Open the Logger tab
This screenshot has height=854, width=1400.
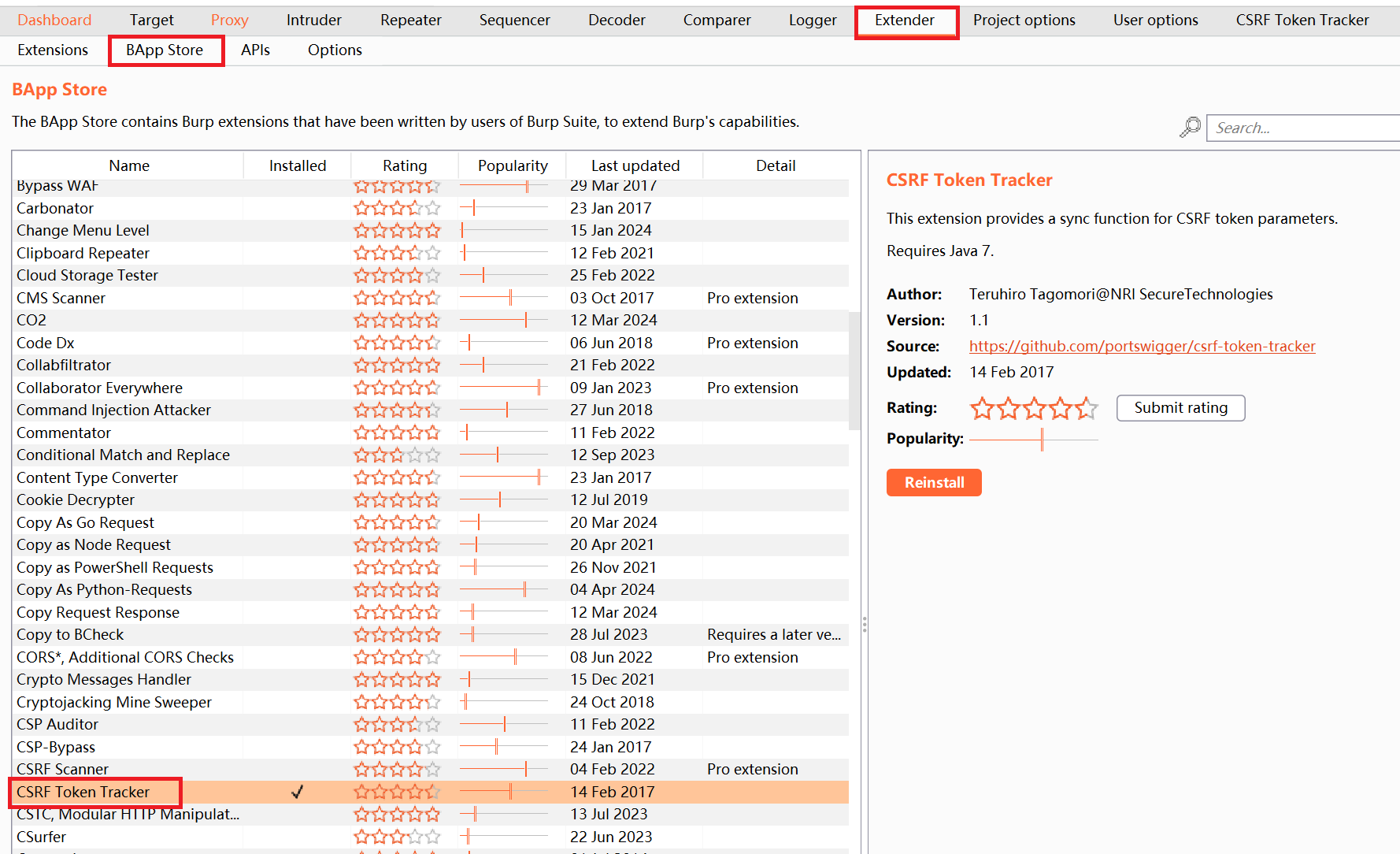pos(813,20)
